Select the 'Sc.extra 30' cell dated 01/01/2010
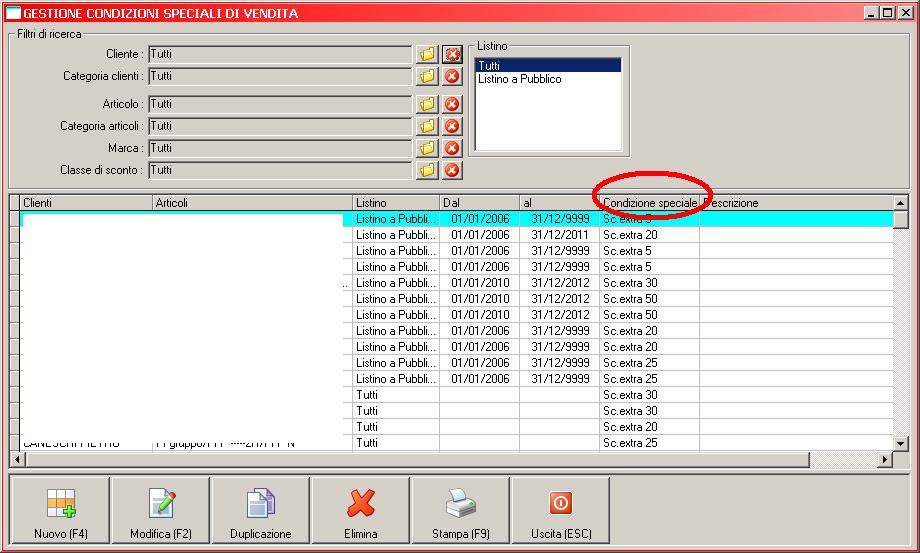Image resolution: width=920 pixels, height=553 pixels. click(x=649, y=283)
